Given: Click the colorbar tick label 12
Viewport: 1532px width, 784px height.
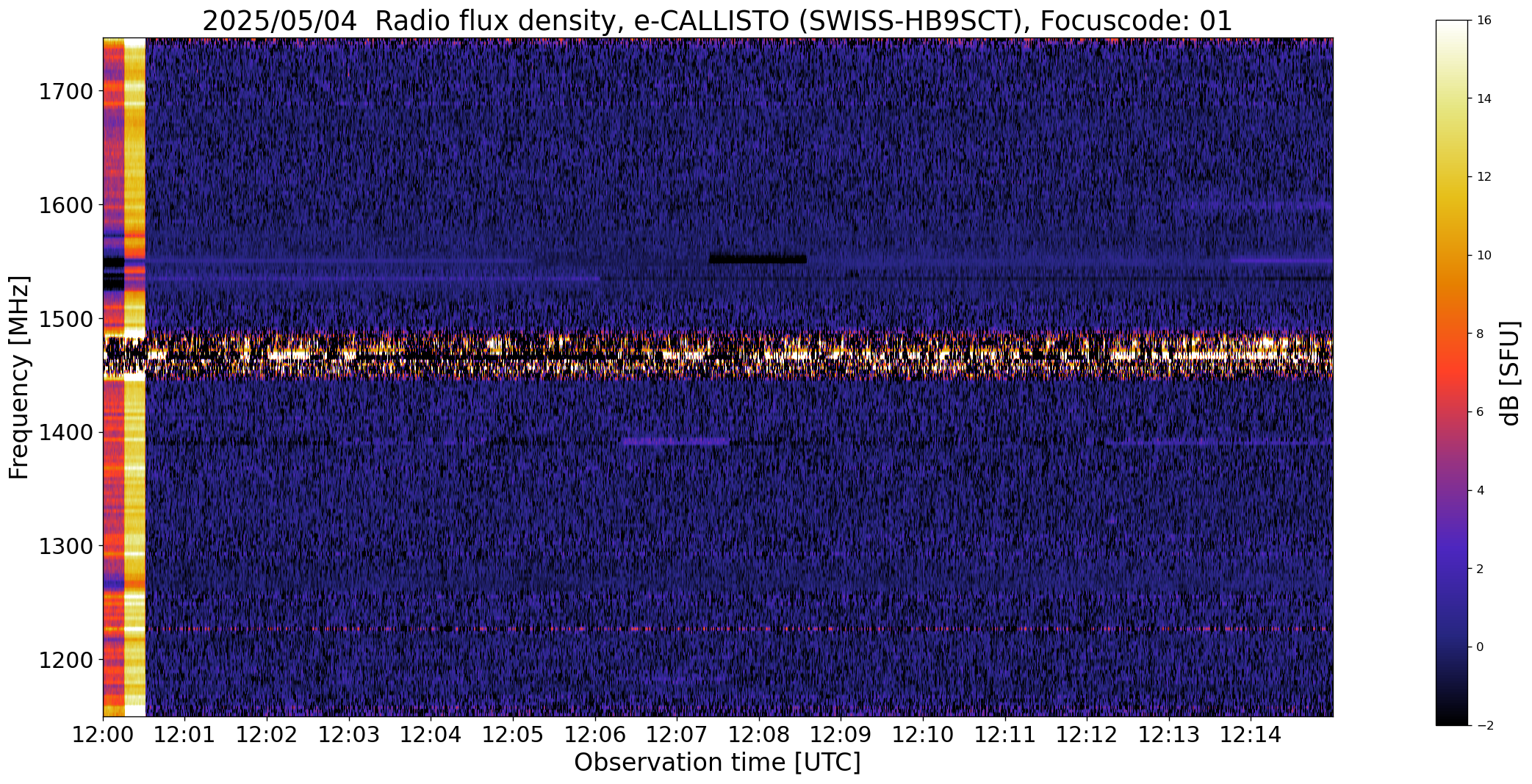Looking at the screenshot, I should (x=1484, y=177).
